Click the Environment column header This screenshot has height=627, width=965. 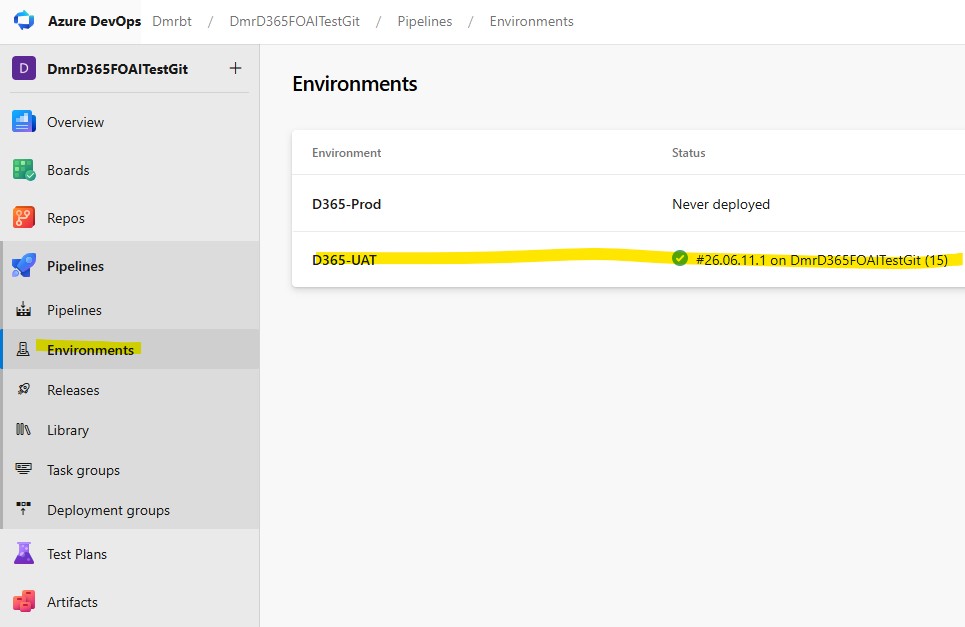[x=346, y=153]
